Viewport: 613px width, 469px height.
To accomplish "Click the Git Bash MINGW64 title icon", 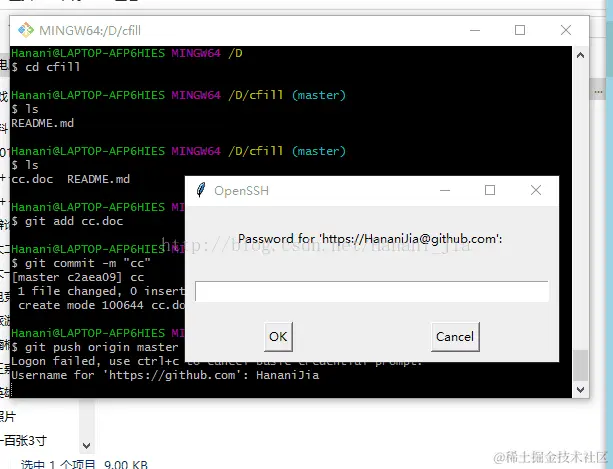I will click(x=26, y=30).
